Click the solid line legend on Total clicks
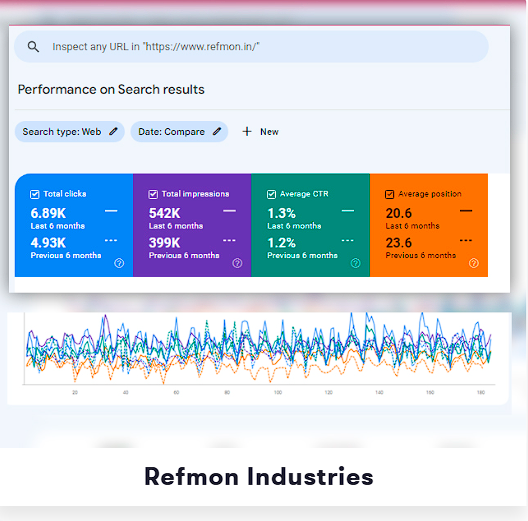The image size is (528, 521). [111, 211]
